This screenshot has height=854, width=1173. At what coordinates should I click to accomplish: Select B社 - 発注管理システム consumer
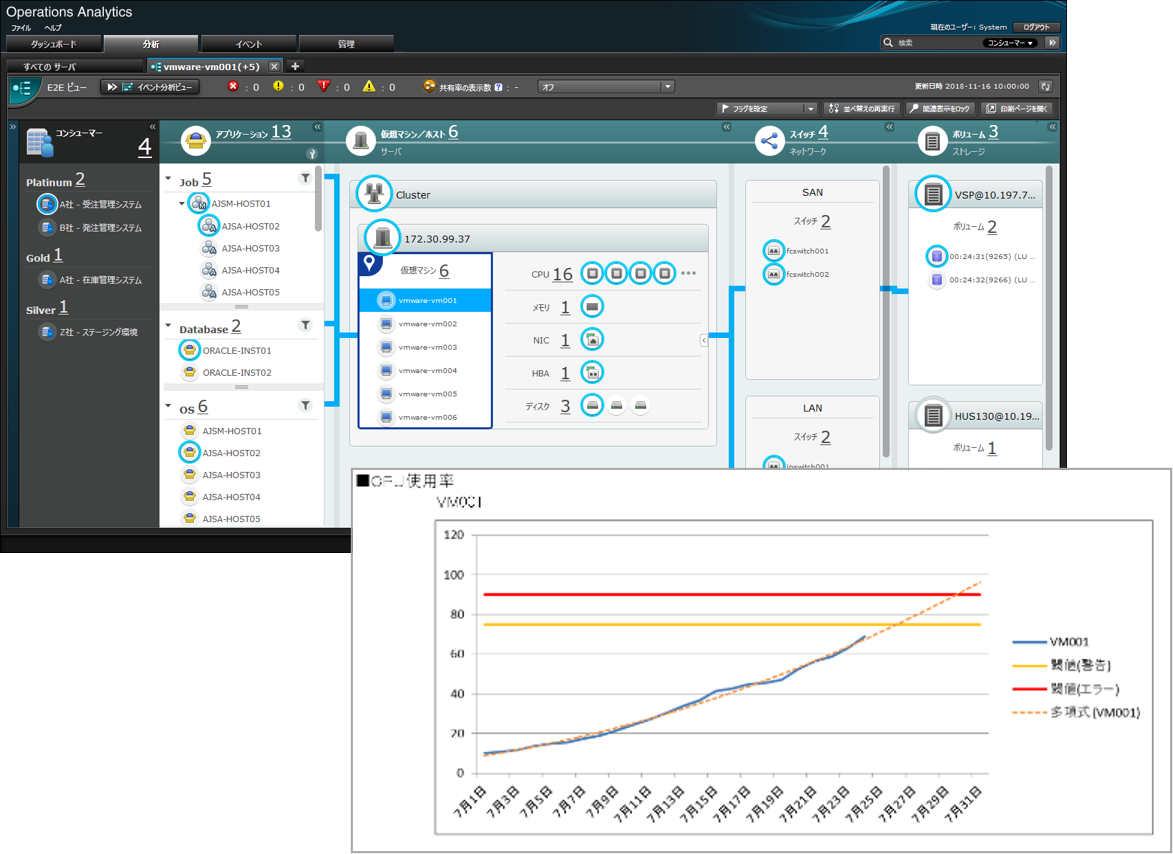[x=90, y=227]
